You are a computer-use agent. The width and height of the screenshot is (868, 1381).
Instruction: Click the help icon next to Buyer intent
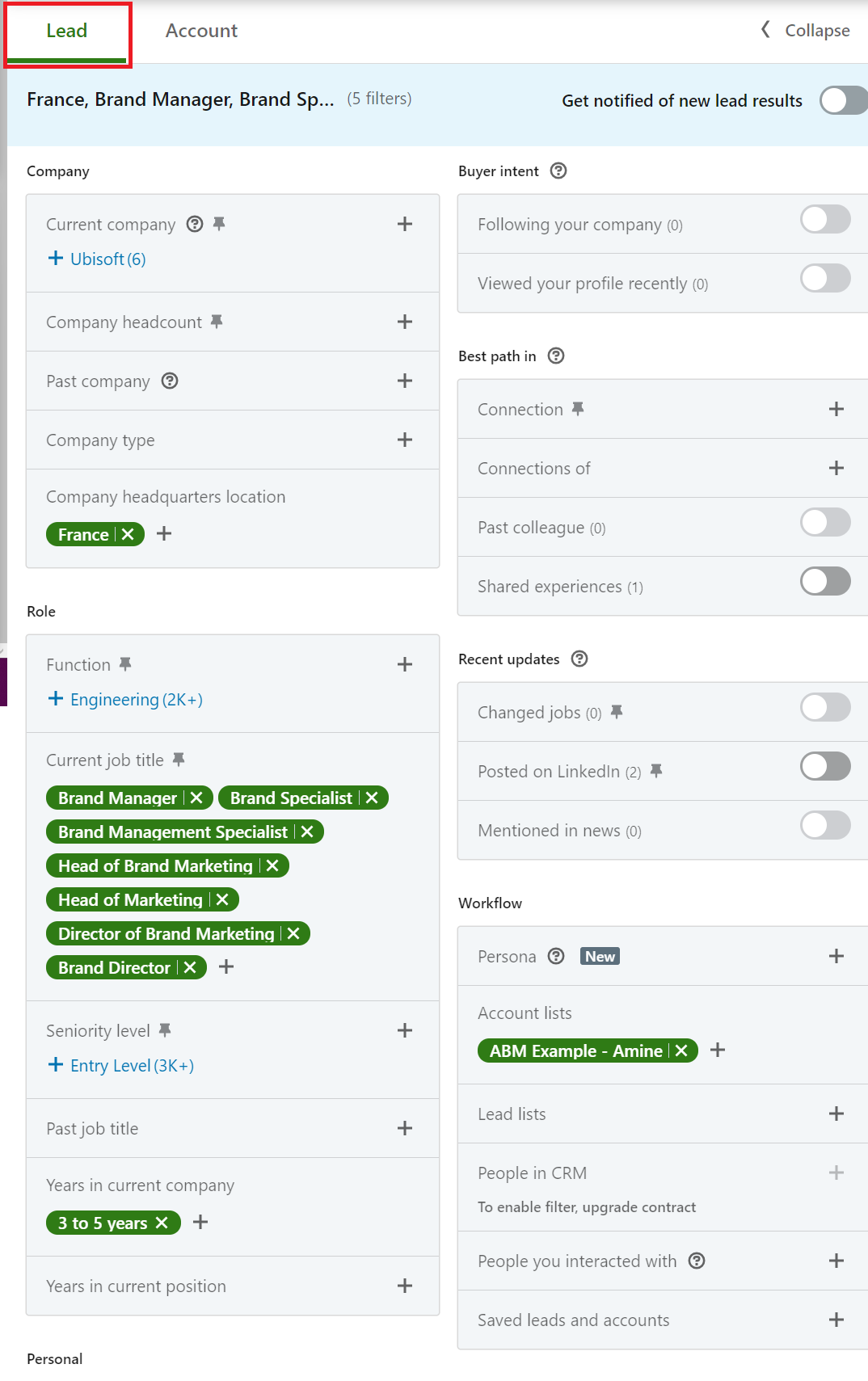pos(558,171)
